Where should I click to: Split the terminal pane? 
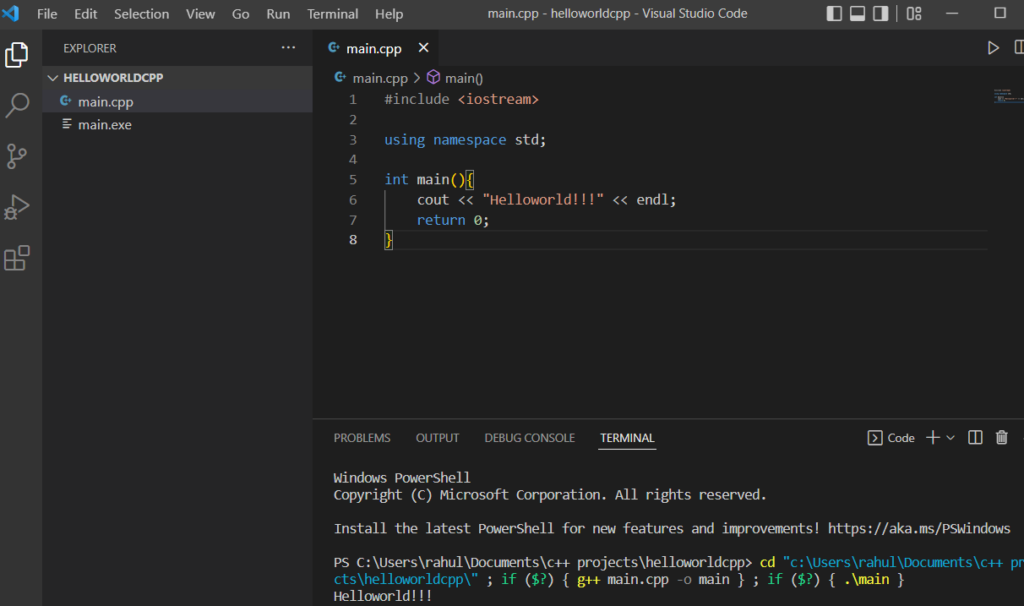976,438
